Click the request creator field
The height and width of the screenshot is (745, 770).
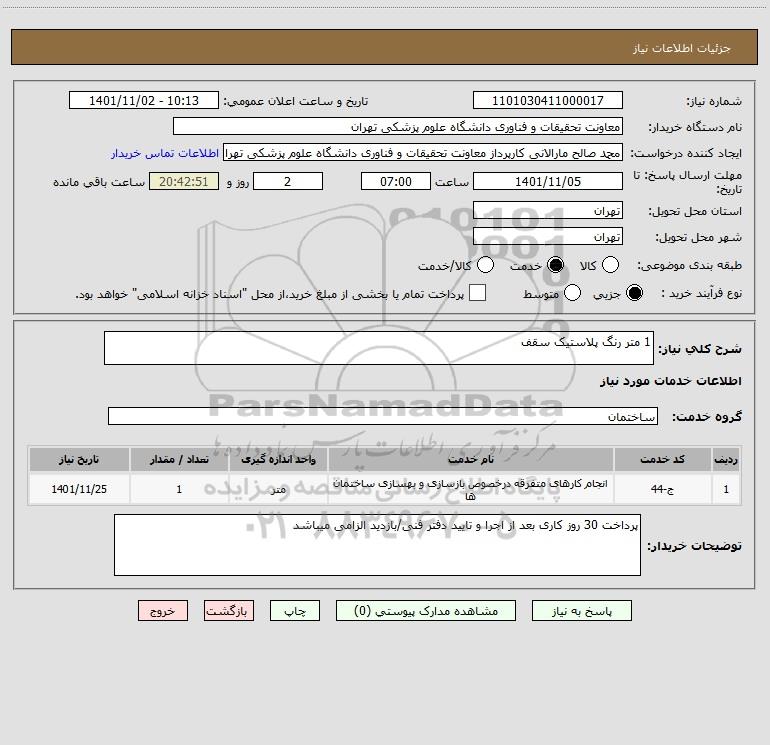[x=423, y=153]
